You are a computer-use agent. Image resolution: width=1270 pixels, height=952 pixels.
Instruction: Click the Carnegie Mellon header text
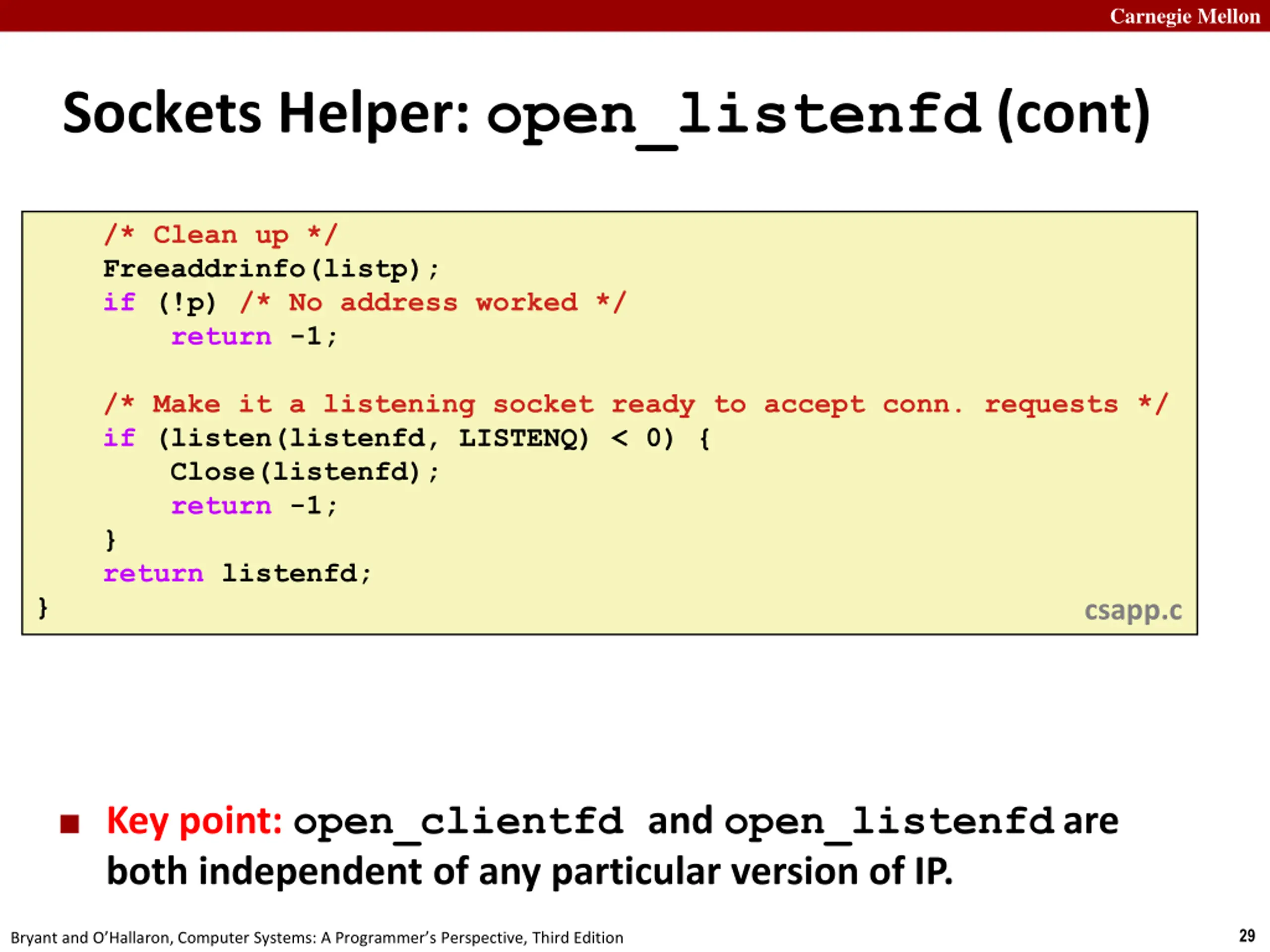(1185, 16)
